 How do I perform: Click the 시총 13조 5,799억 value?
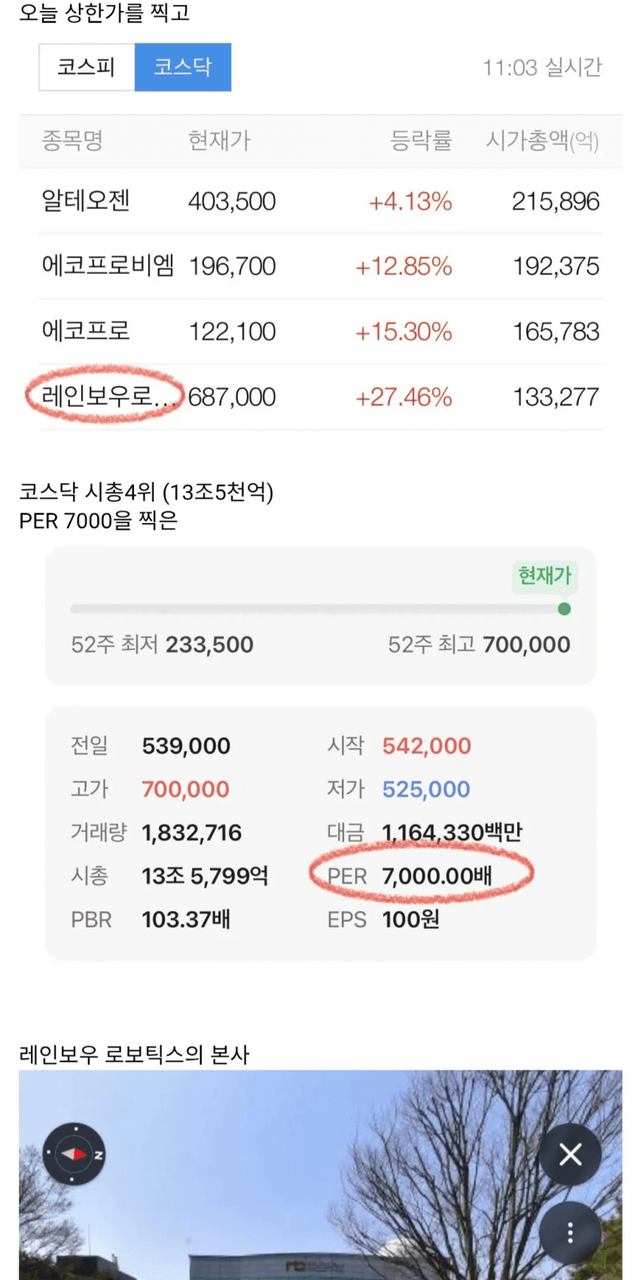(x=204, y=876)
